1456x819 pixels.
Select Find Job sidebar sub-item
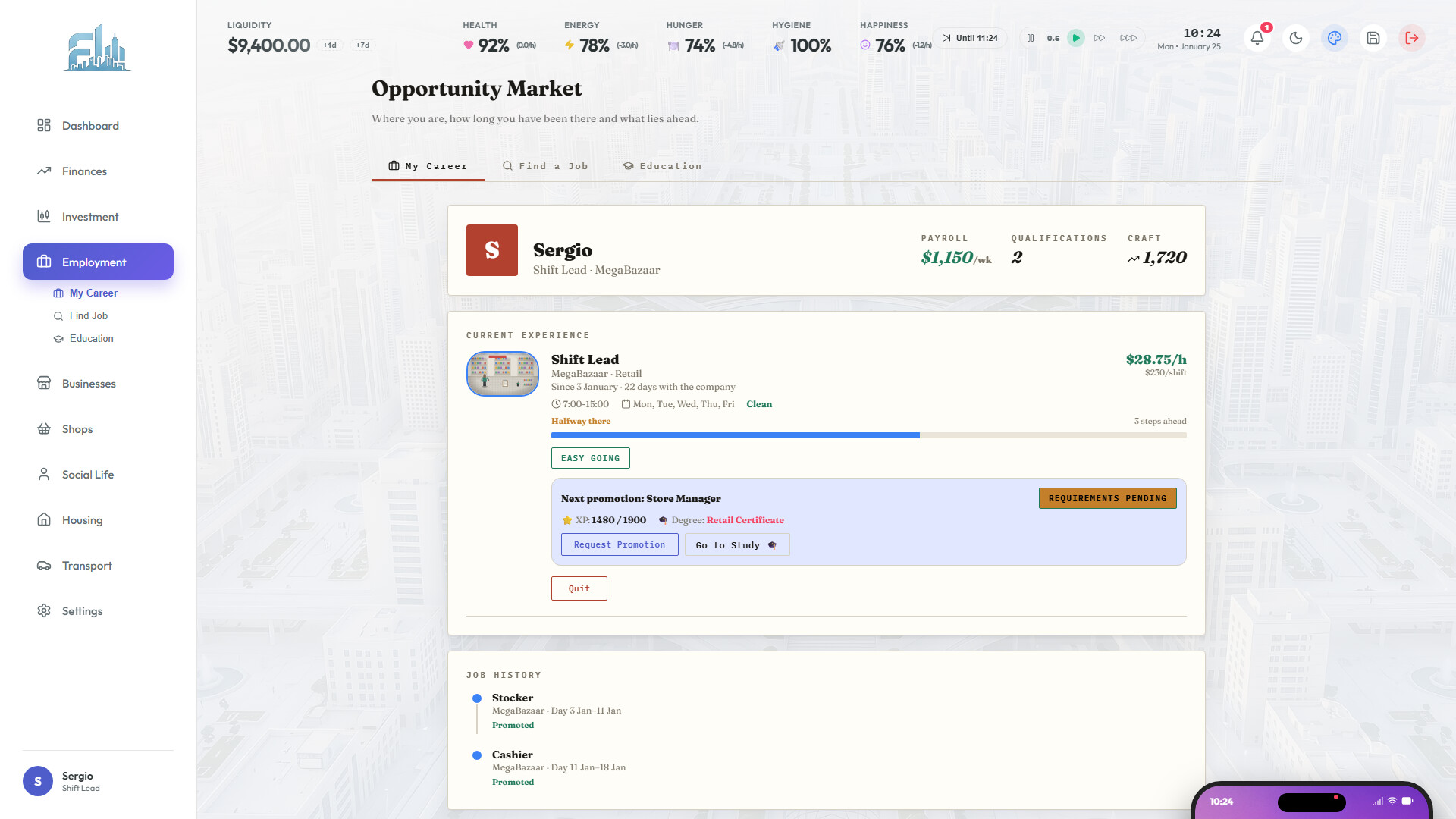(81, 315)
